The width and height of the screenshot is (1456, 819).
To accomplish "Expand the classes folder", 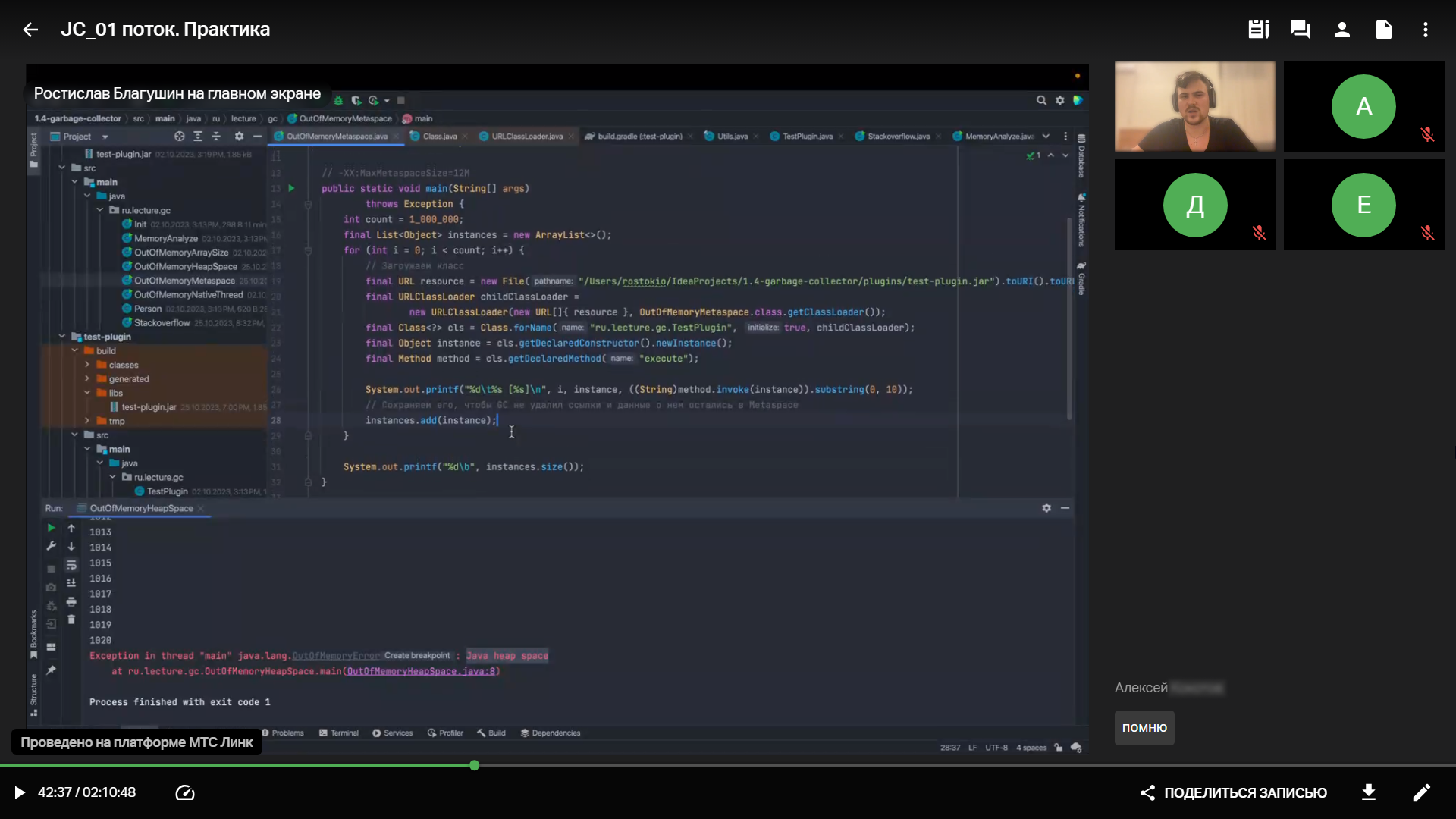I will (87, 365).
